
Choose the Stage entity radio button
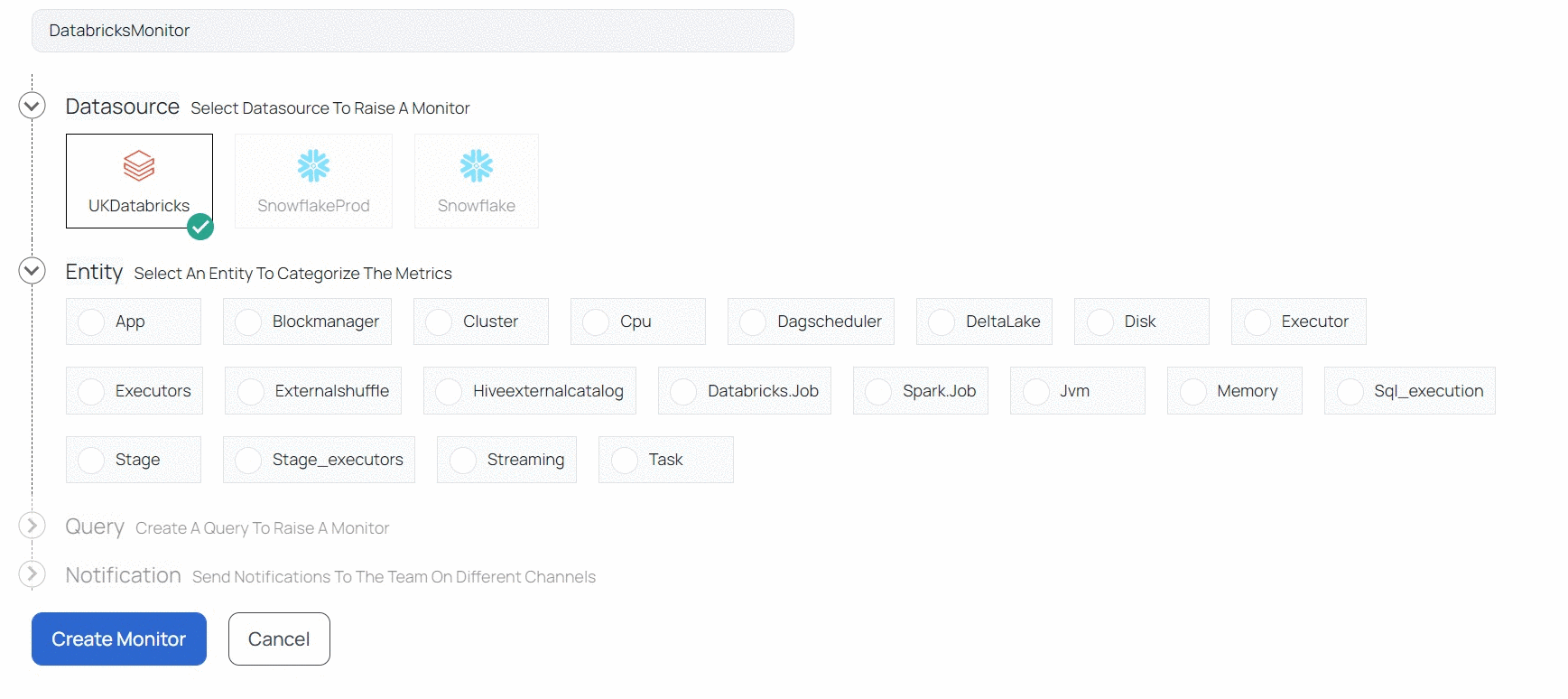[91, 460]
